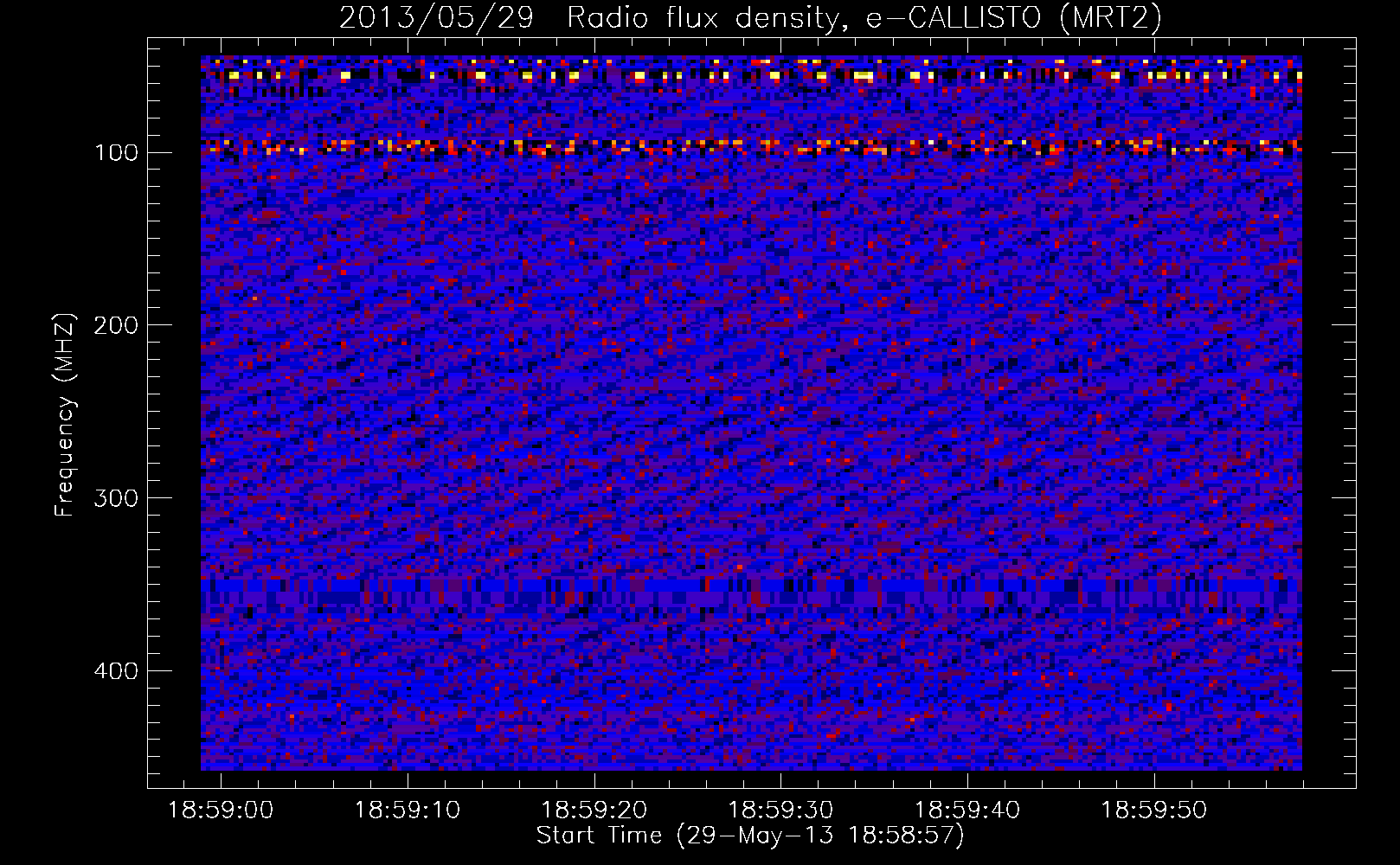Select the 200 frequency tick label
The image size is (1400, 865).
(117, 325)
